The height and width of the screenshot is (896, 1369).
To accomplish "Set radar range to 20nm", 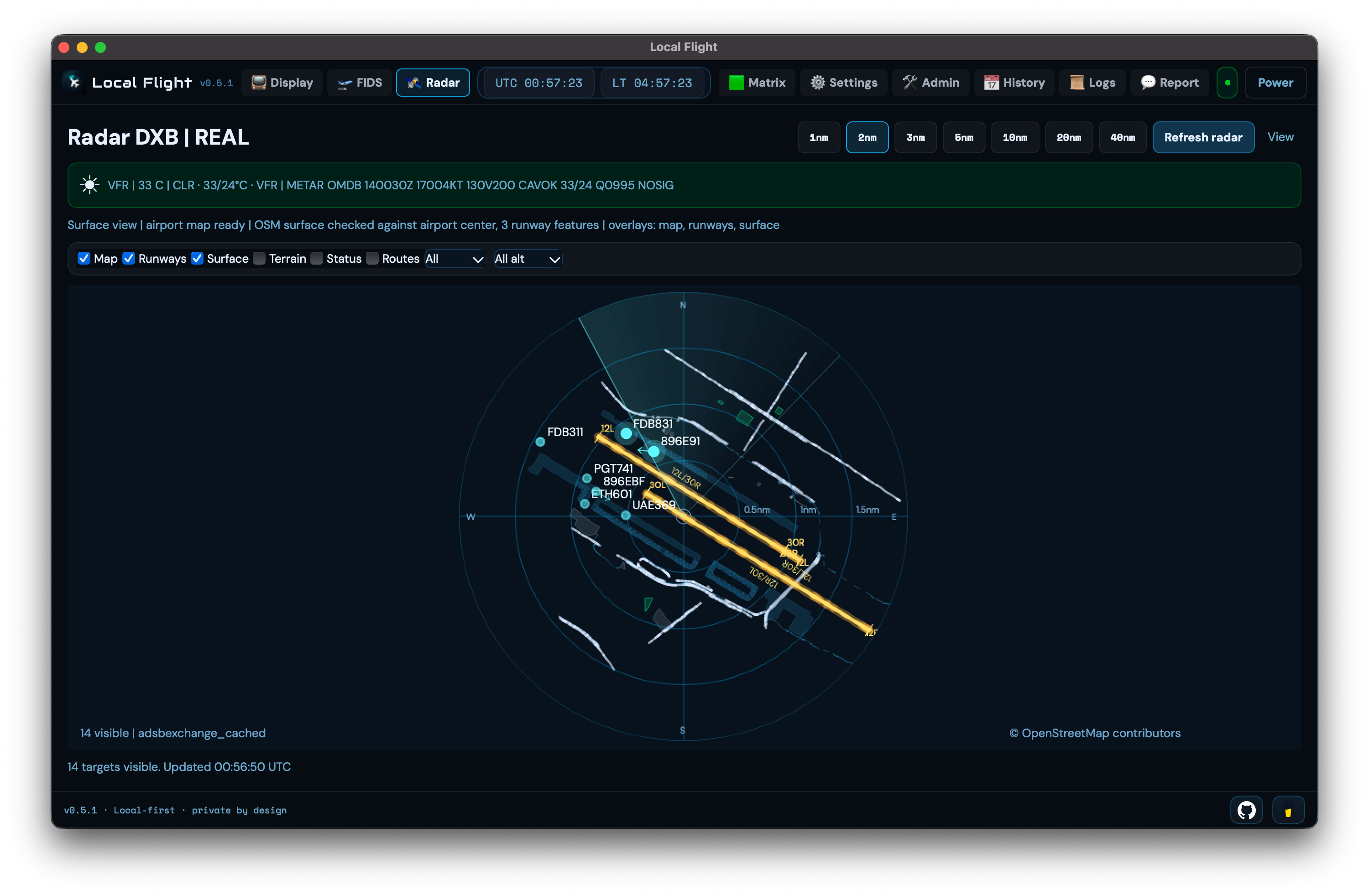I will pos(1069,137).
